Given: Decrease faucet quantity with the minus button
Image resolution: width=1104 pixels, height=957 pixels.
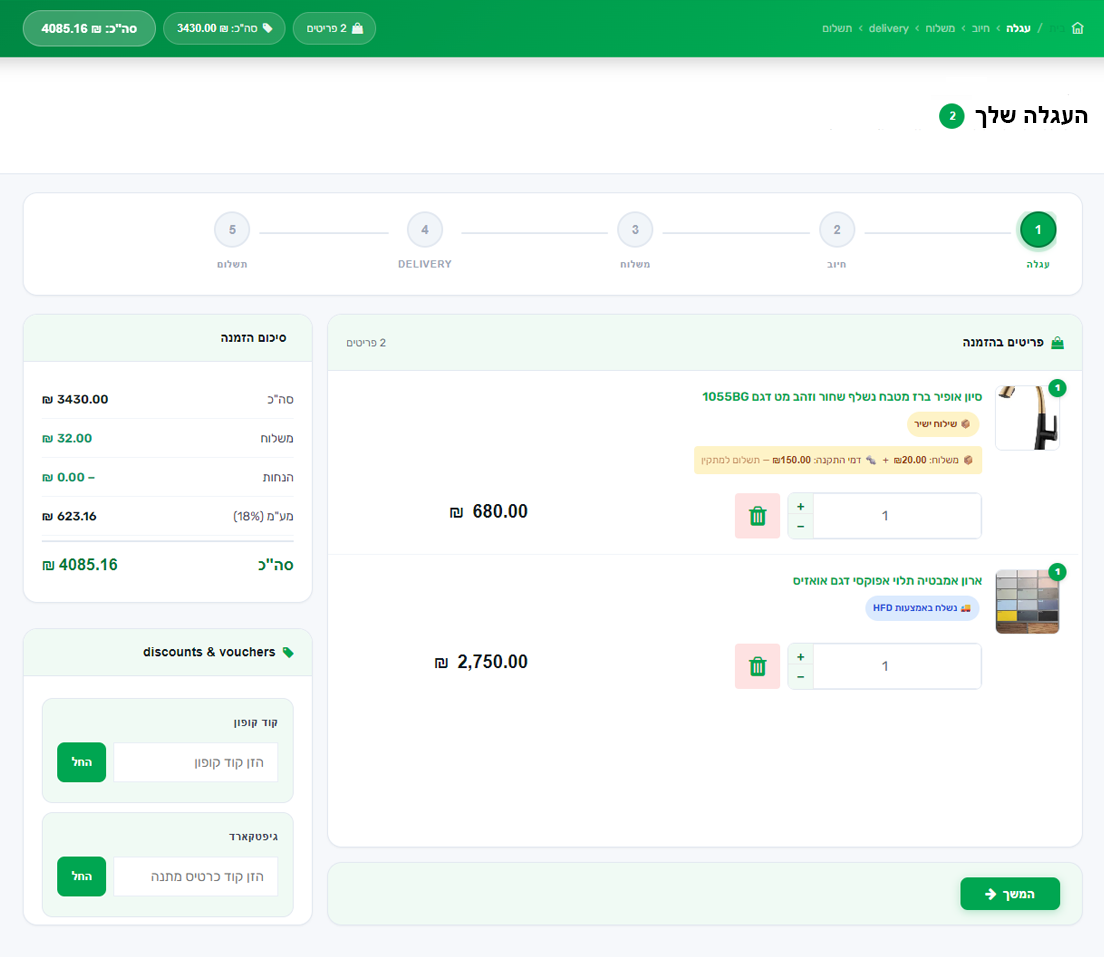Looking at the screenshot, I should click(800, 527).
